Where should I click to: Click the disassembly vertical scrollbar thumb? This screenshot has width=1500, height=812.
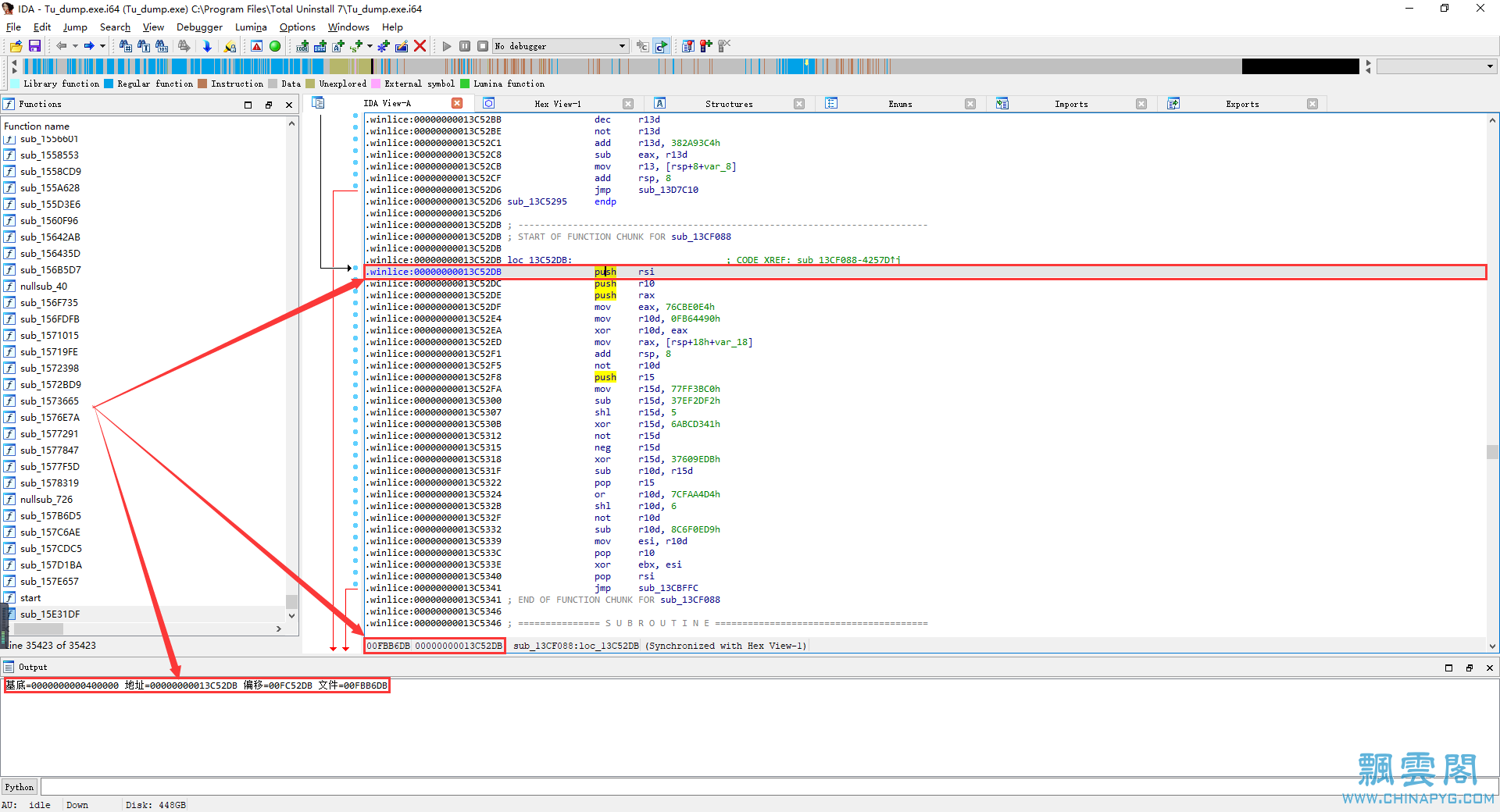[1492, 451]
